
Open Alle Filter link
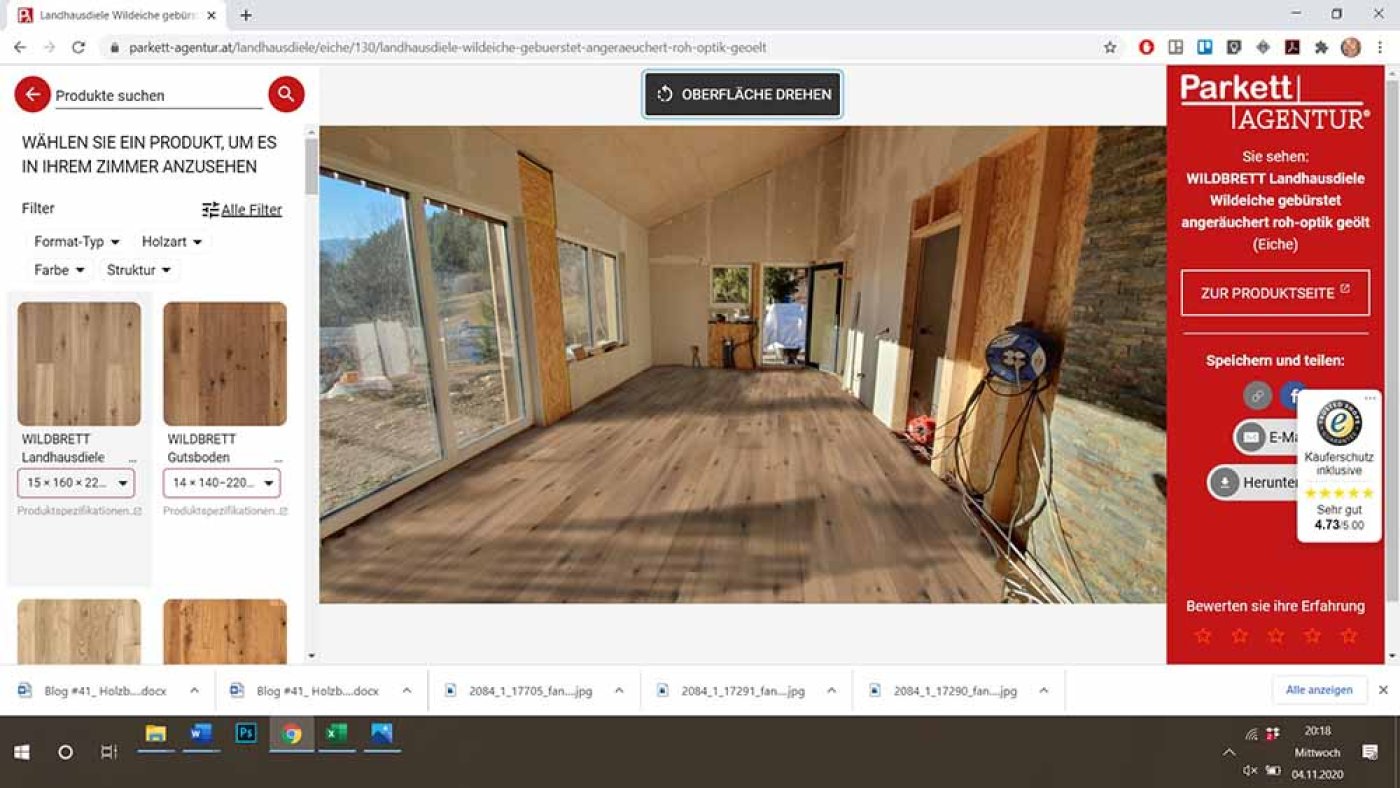pos(242,210)
